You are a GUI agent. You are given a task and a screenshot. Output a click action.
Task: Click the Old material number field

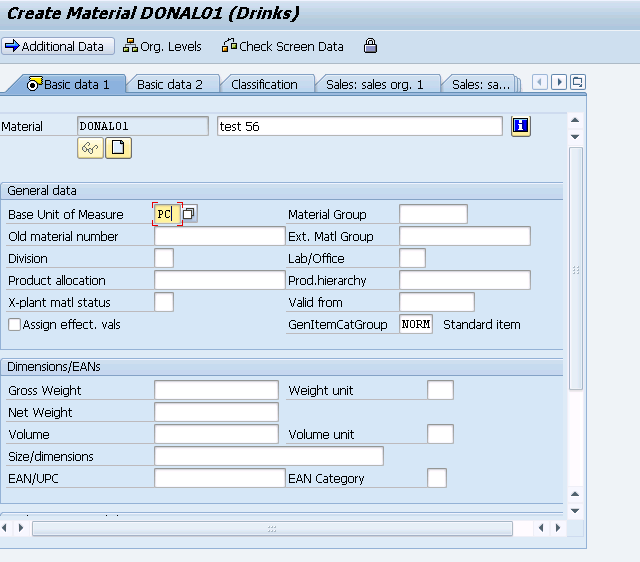click(220, 236)
